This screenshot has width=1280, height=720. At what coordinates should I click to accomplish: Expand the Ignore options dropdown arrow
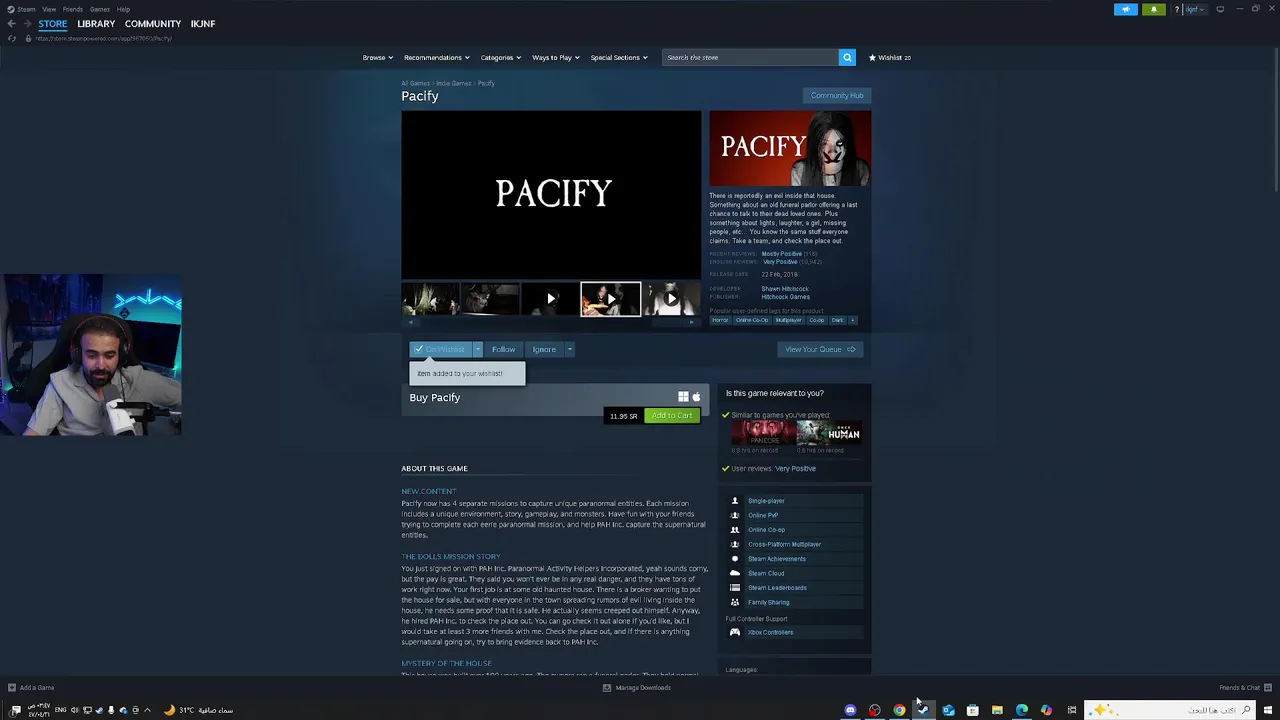[569, 349]
